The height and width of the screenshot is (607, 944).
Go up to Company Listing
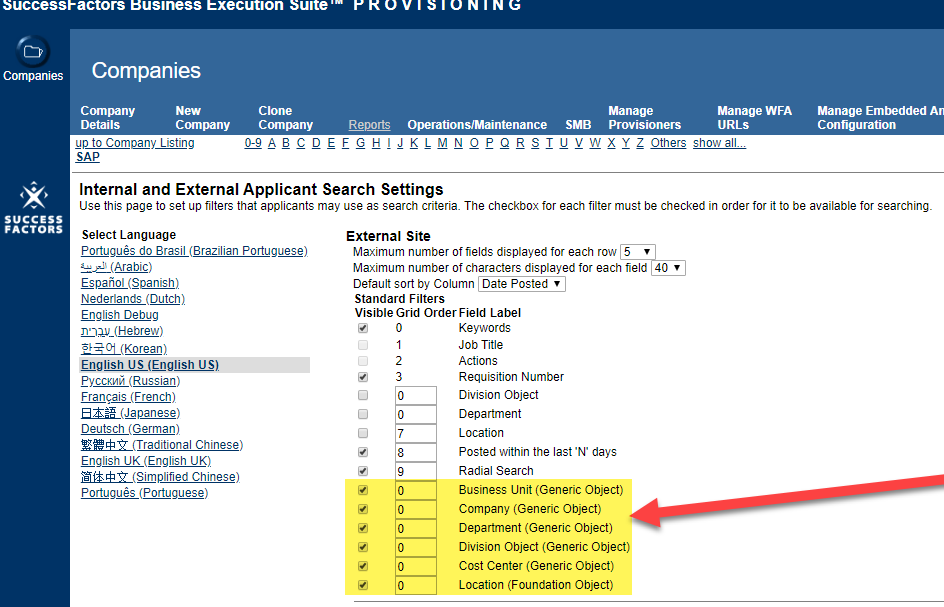(x=135, y=143)
